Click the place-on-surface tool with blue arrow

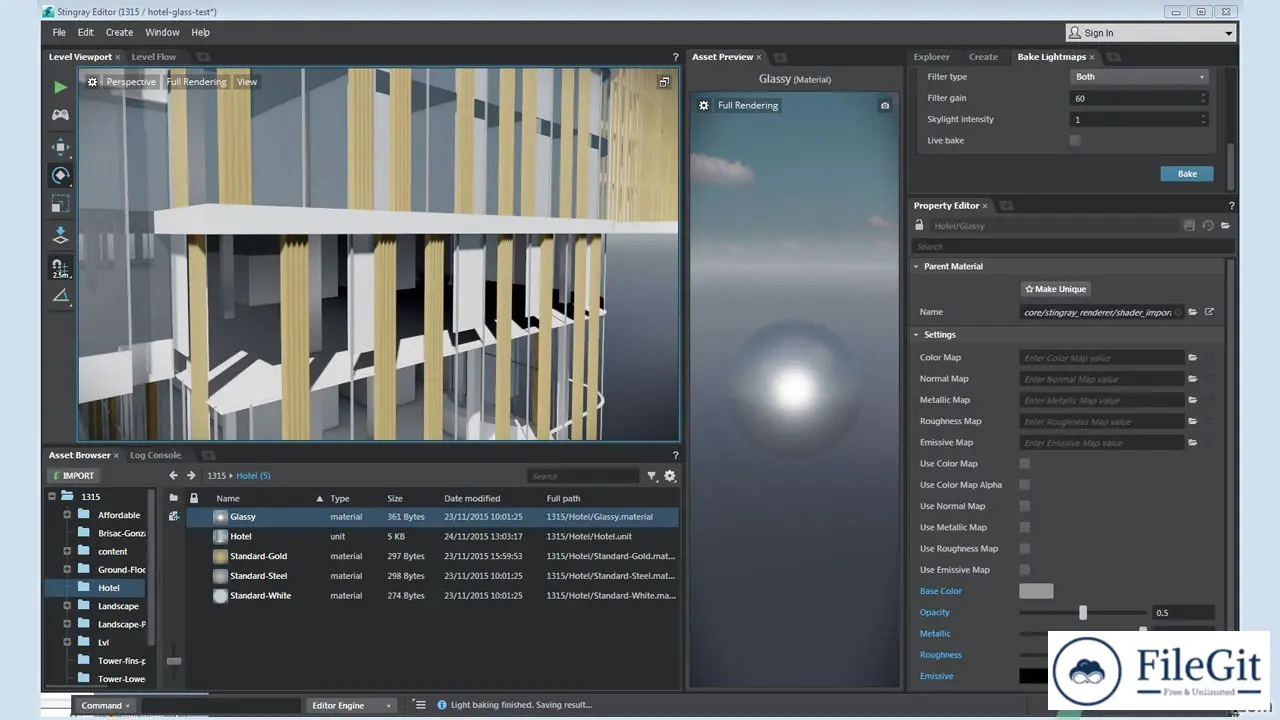pyautogui.click(x=60, y=235)
